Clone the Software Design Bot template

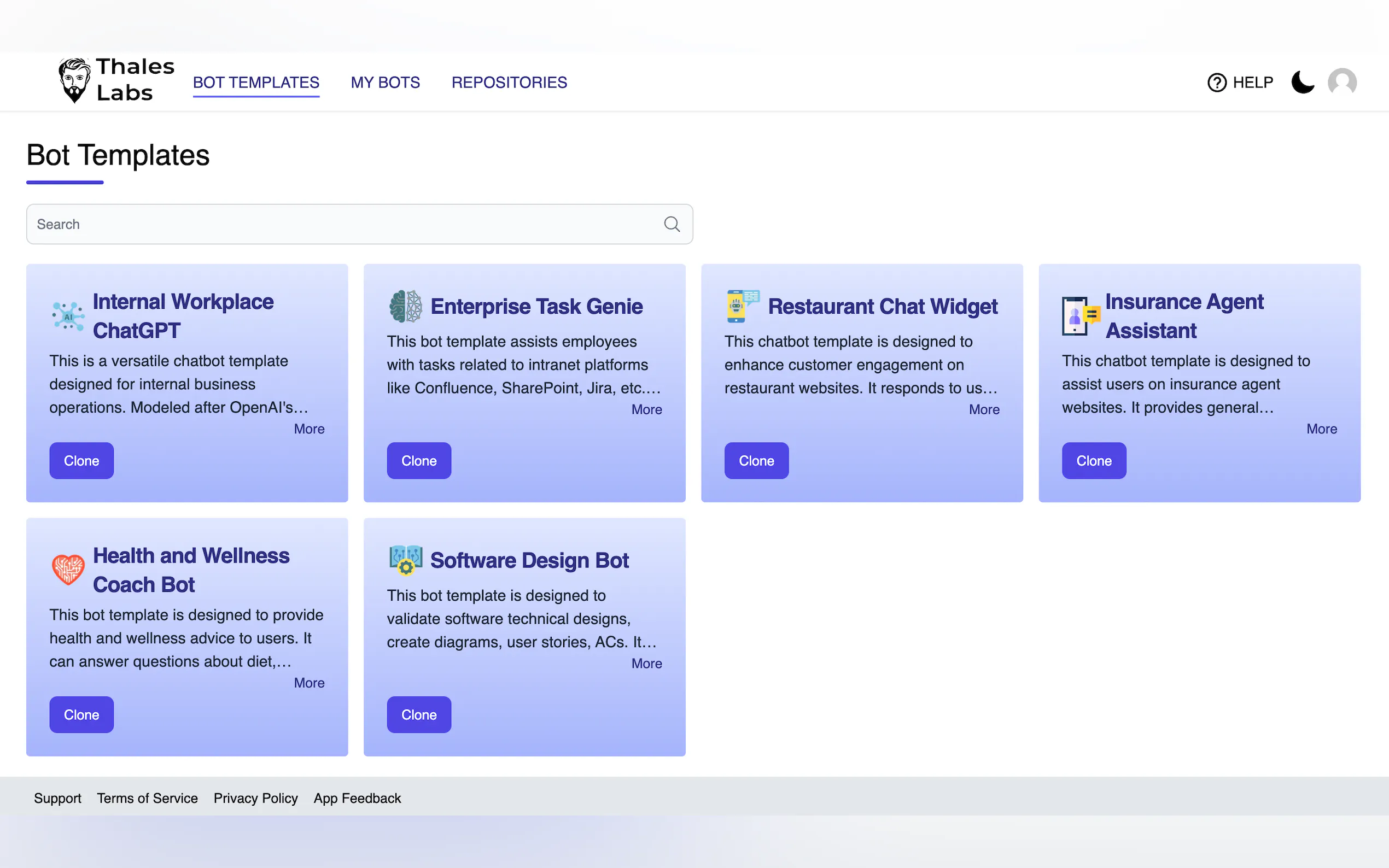pos(418,714)
